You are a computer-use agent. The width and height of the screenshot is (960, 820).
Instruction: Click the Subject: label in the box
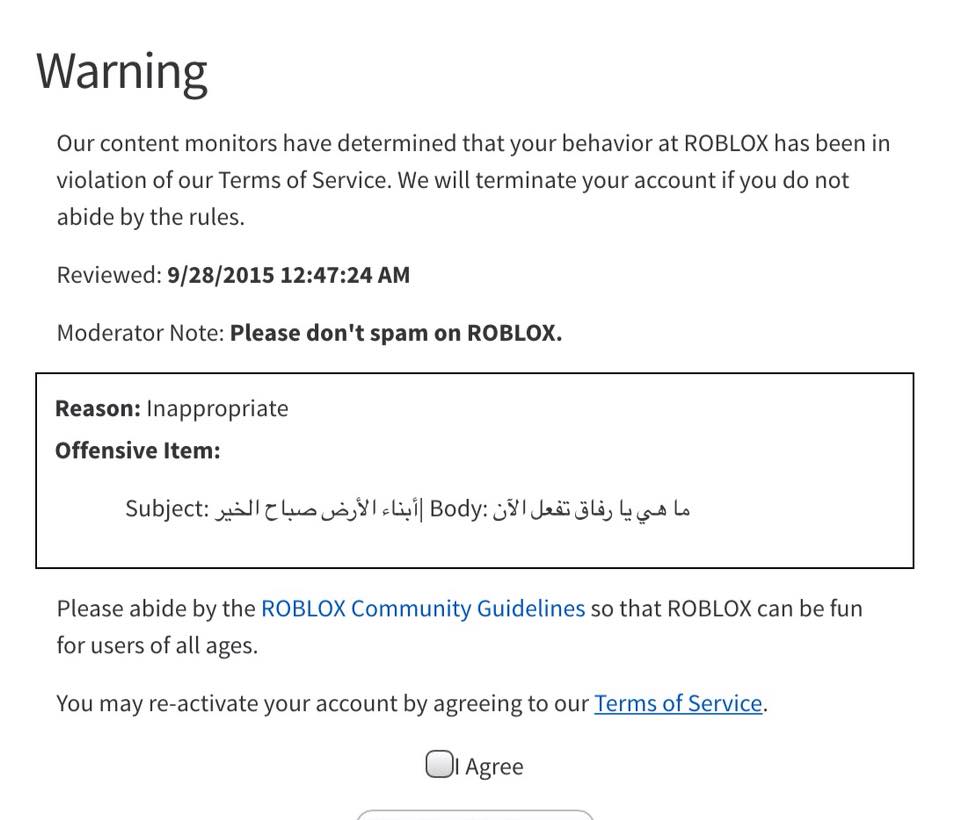point(167,509)
